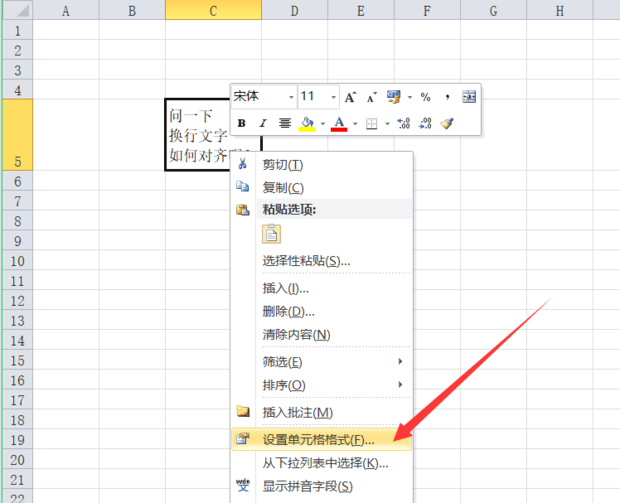620x503 pixels.
Task: Click the Select All corner triangle
Action: click(17, 10)
